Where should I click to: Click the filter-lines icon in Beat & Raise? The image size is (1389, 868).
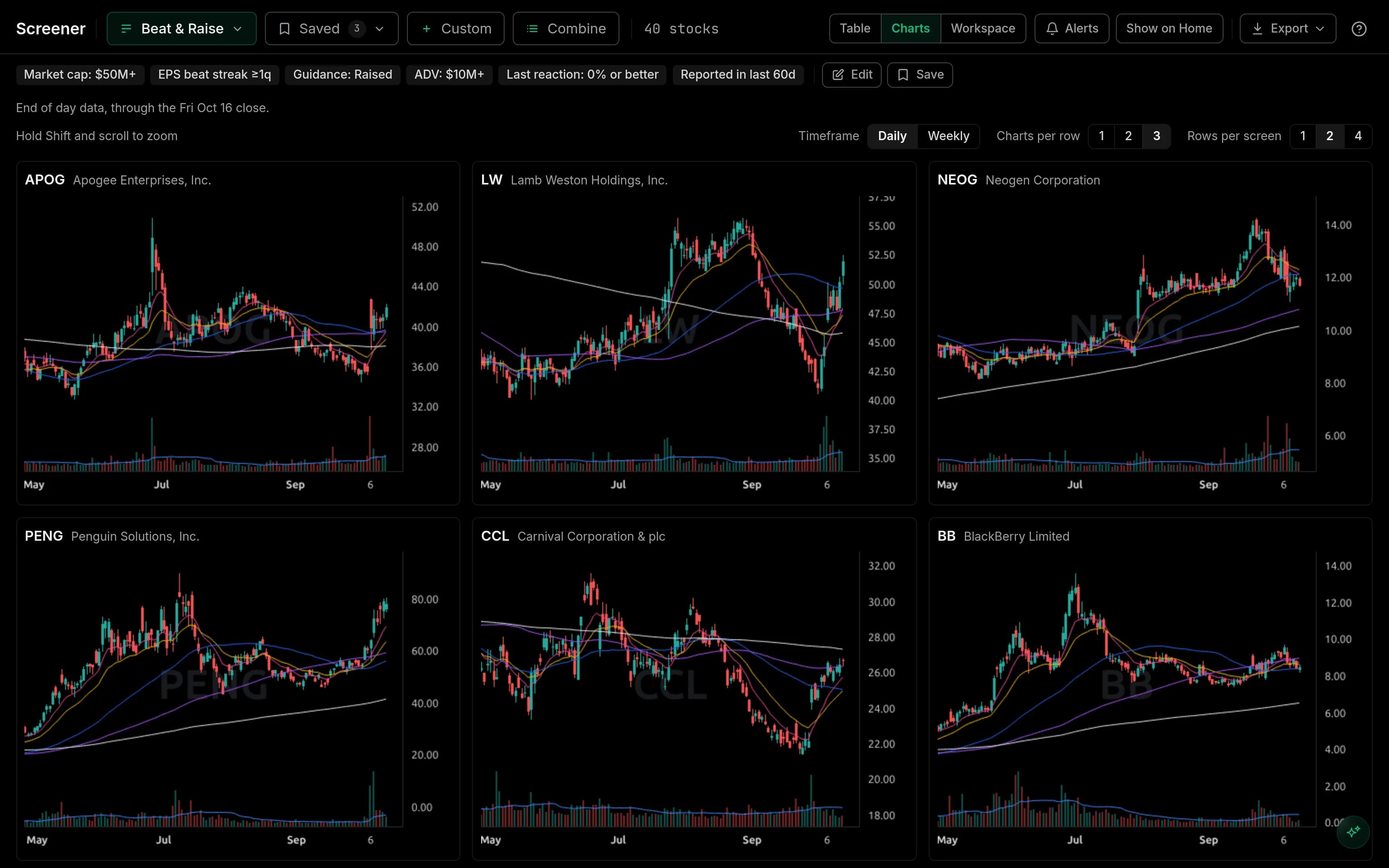click(126, 28)
